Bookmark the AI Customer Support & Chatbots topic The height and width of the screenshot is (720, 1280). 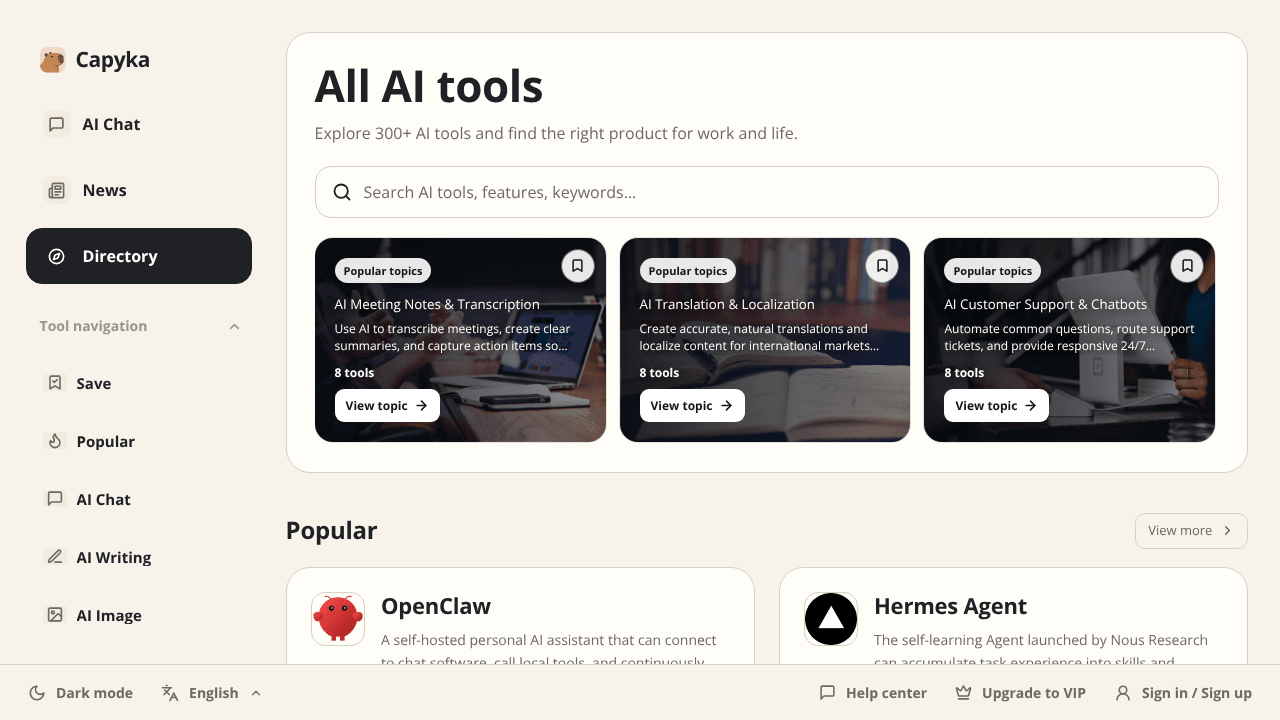click(1187, 266)
